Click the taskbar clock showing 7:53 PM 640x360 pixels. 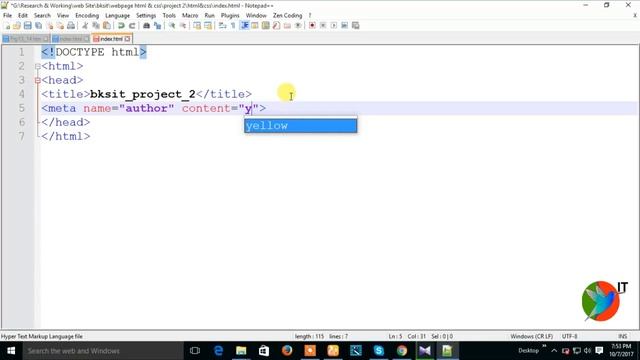pos(621,351)
